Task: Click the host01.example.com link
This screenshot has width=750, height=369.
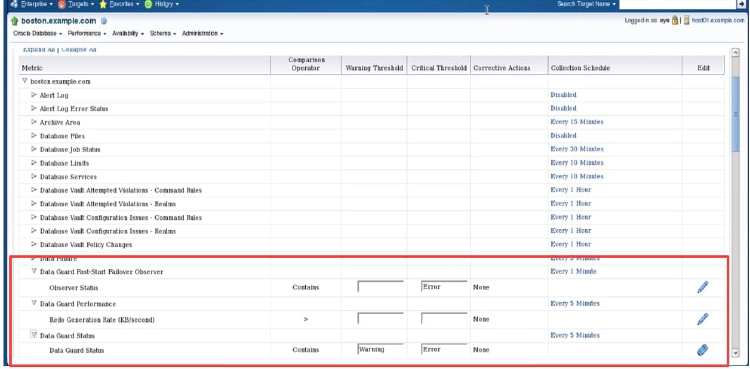Action: click(718, 21)
